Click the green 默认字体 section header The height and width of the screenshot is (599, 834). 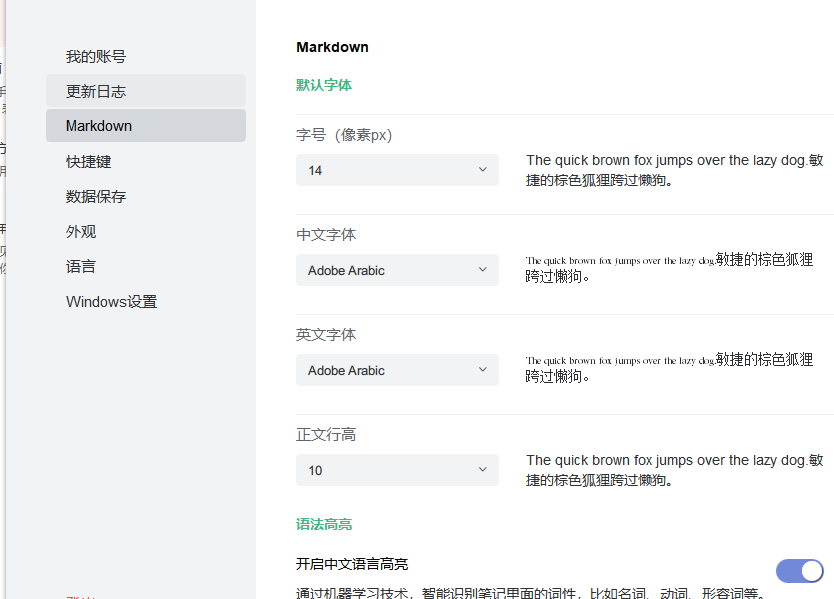point(324,85)
